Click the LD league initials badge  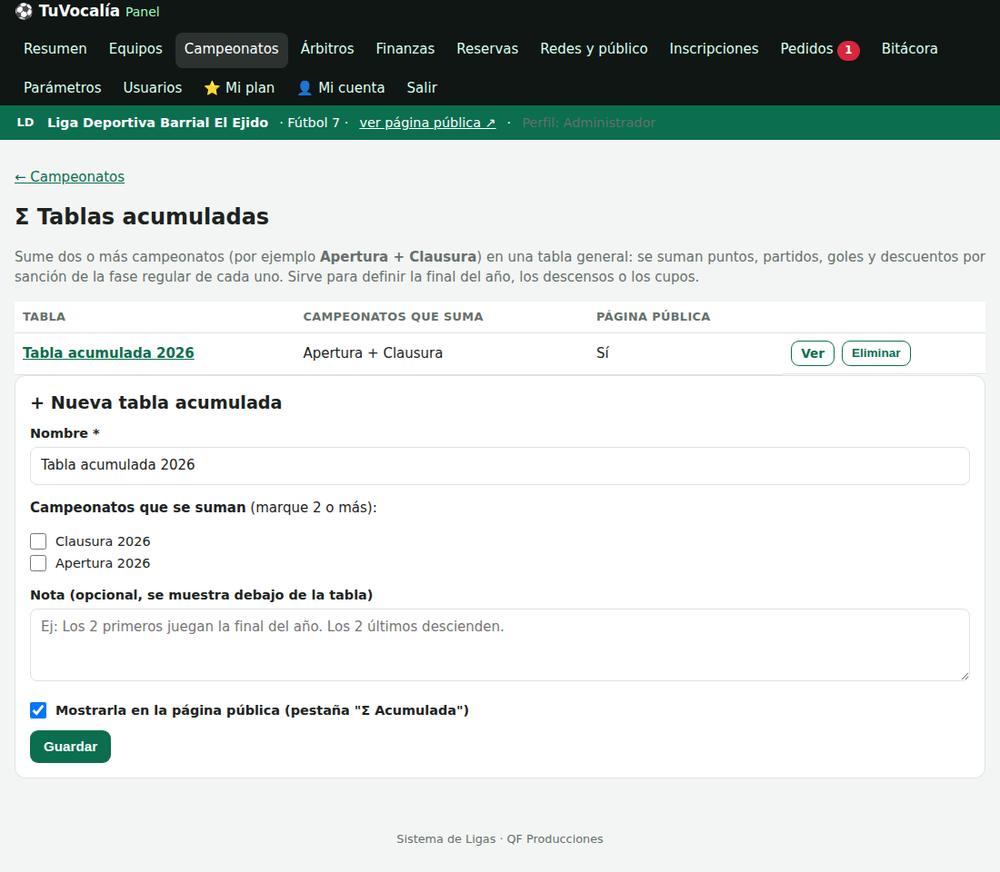tap(26, 122)
